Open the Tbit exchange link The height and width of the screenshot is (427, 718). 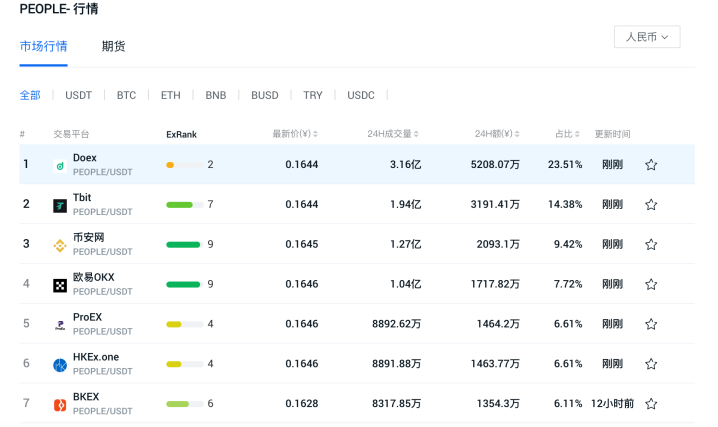[x=82, y=198]
